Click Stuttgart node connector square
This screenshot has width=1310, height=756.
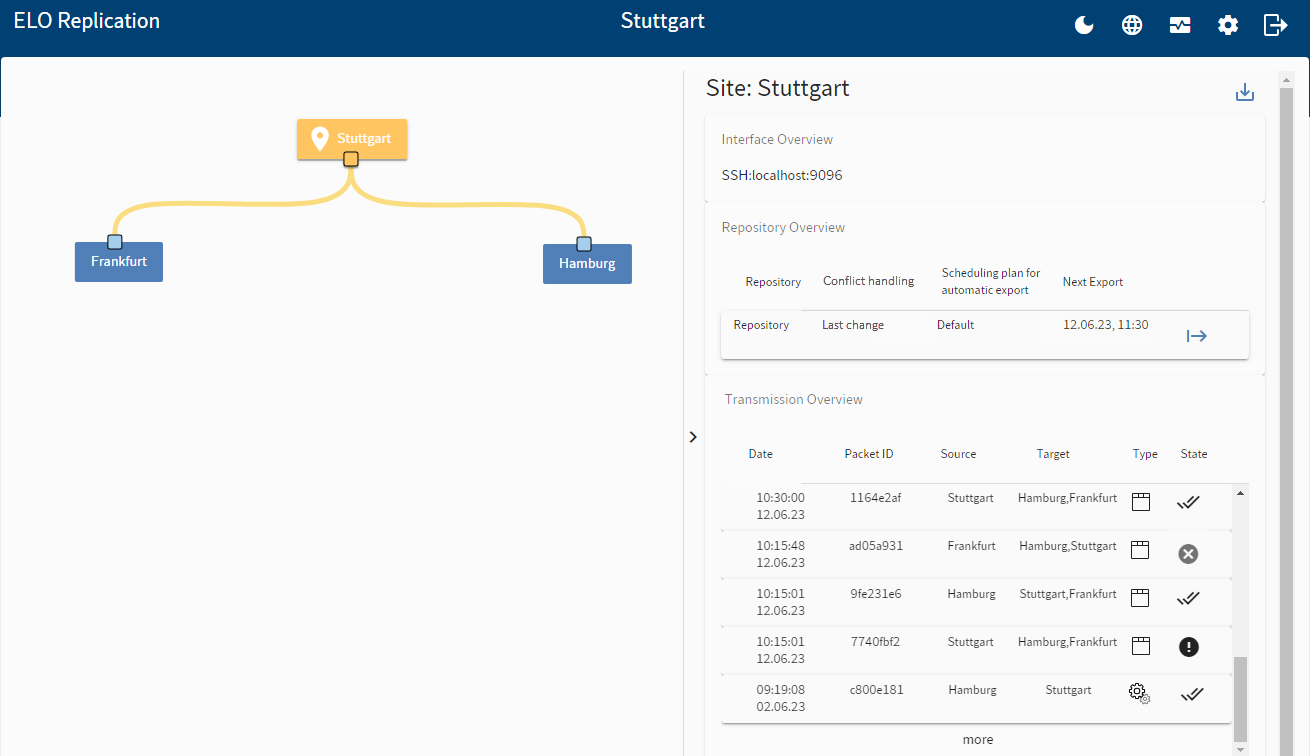click(x=351, y=159)
